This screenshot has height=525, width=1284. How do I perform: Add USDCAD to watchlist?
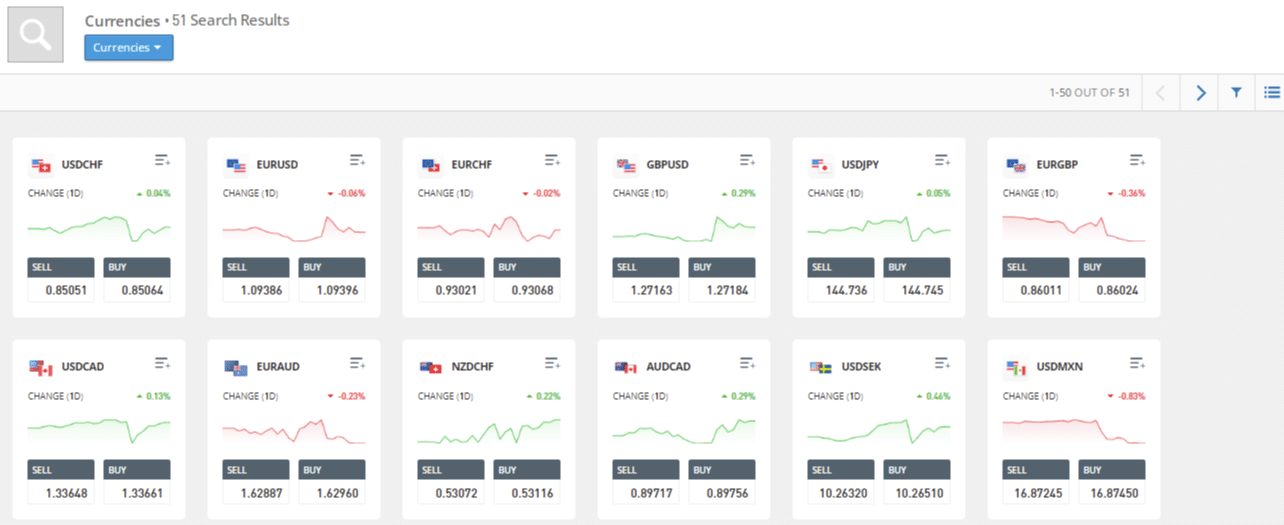163,362
